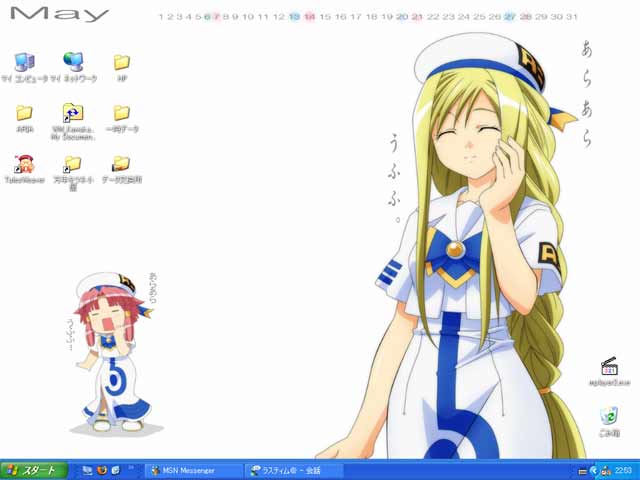The image size is (640, 480).
Task: Click the third Quick Launch icon after Firefox
Action: pyautogui.click(x=116, y=471)
